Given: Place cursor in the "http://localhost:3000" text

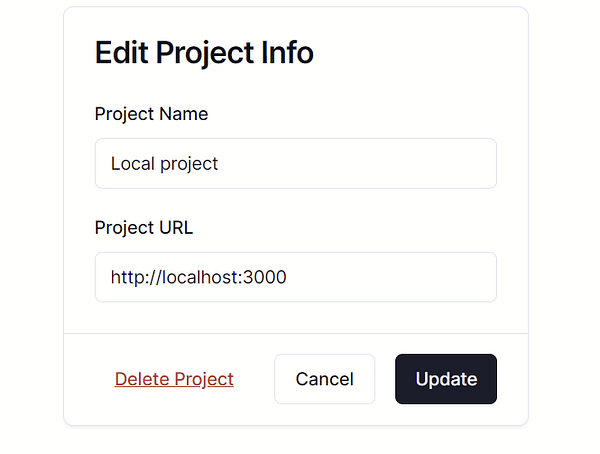Looking at the screenshot, I should [x=198, y=277].
